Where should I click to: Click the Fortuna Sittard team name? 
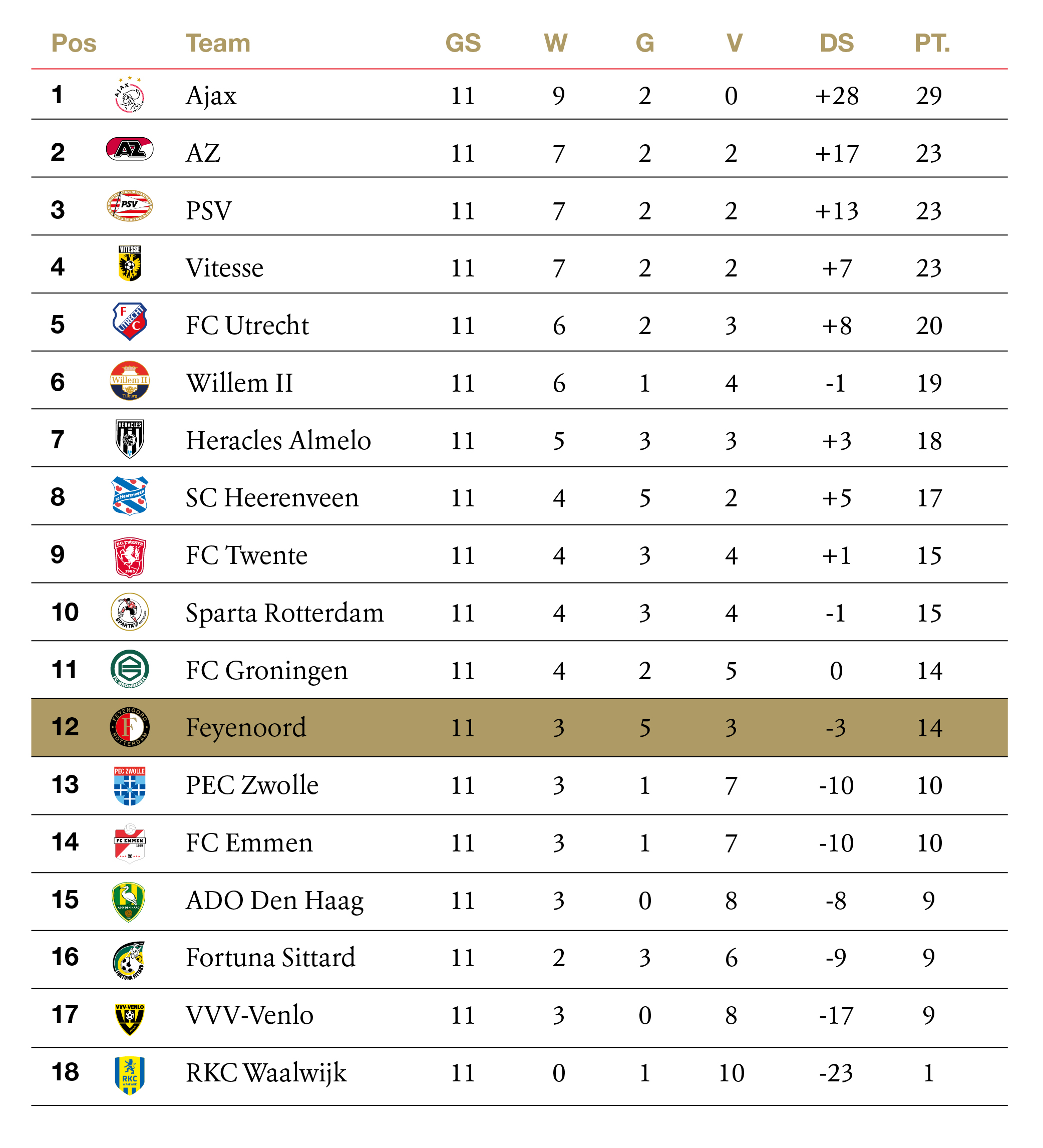pyautogui.click(x=270, y=957)
